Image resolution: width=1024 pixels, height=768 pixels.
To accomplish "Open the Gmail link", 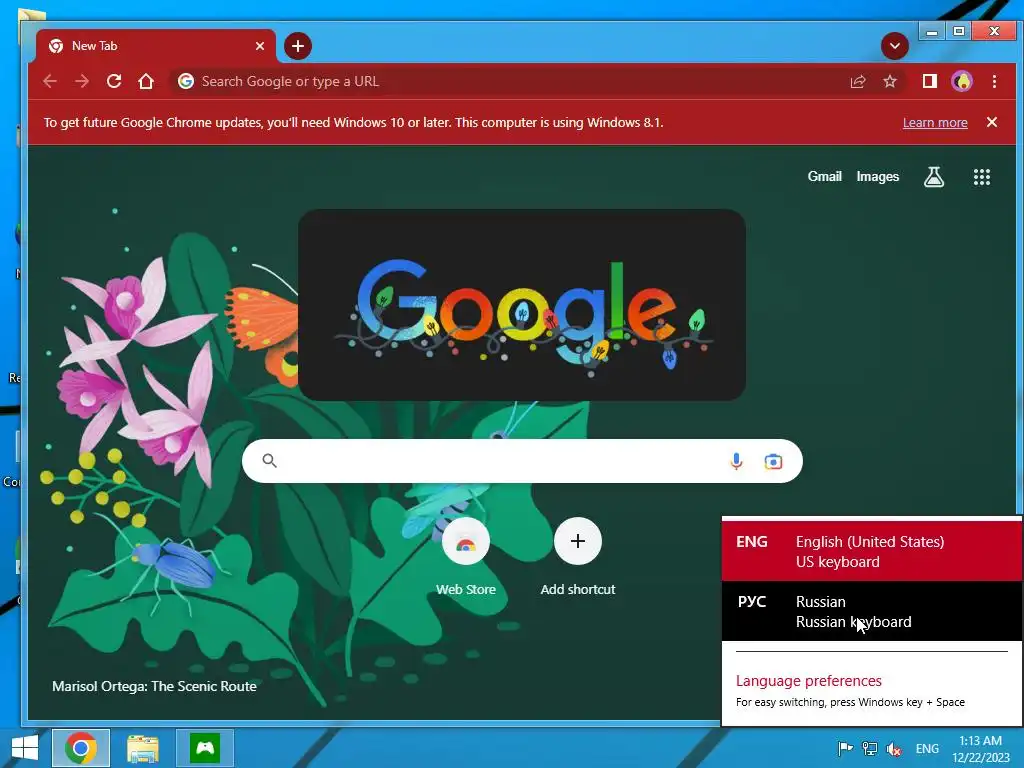I will [x=824, y=176].
